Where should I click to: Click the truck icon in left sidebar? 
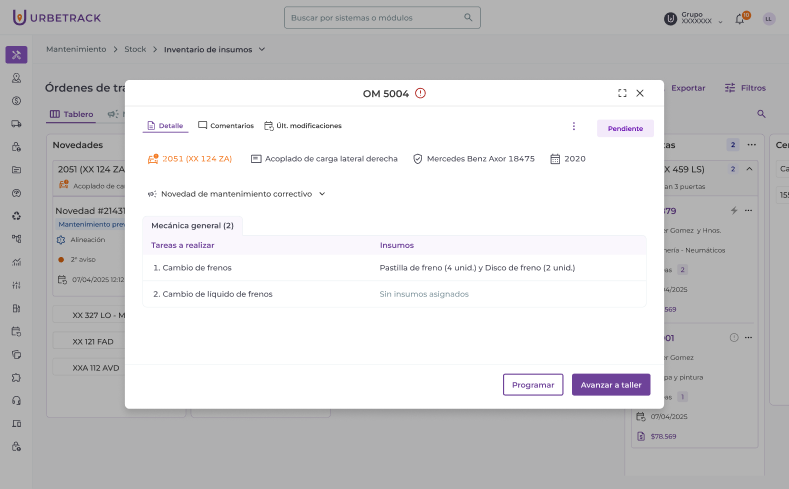click(x=16, y=124)
